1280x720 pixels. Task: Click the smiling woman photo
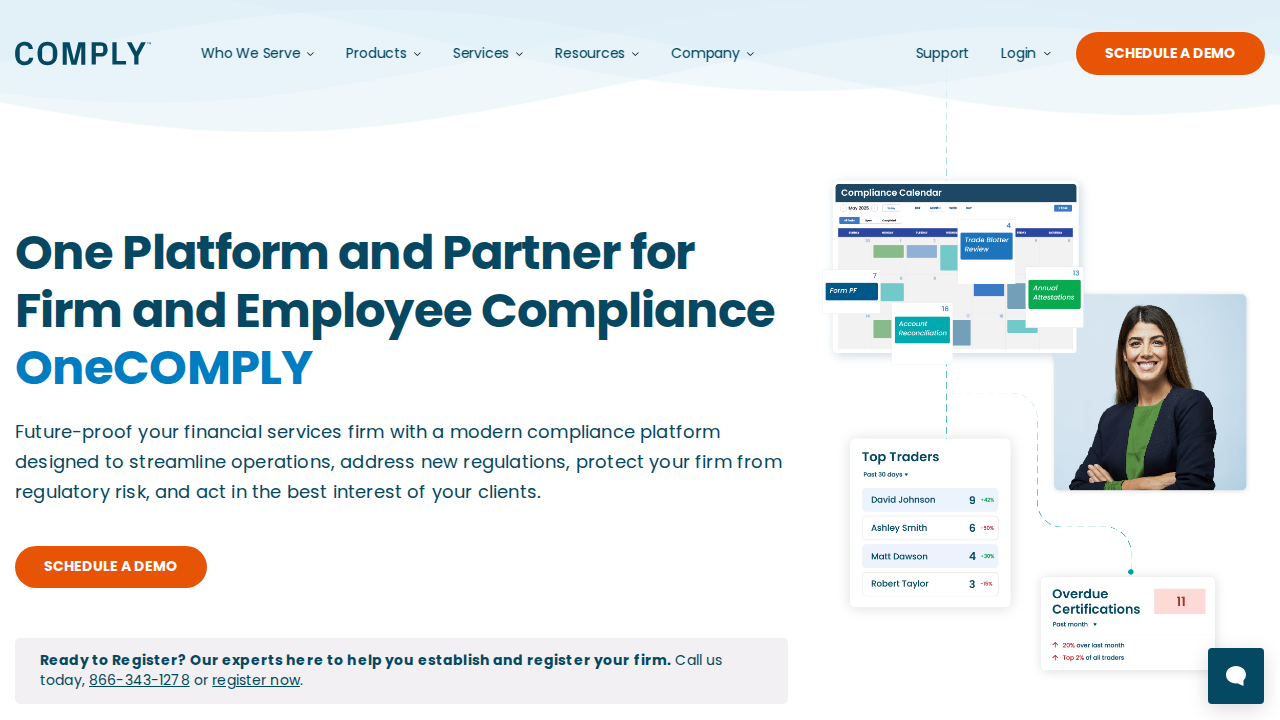pyautogui.click(x=1150, y=392)
